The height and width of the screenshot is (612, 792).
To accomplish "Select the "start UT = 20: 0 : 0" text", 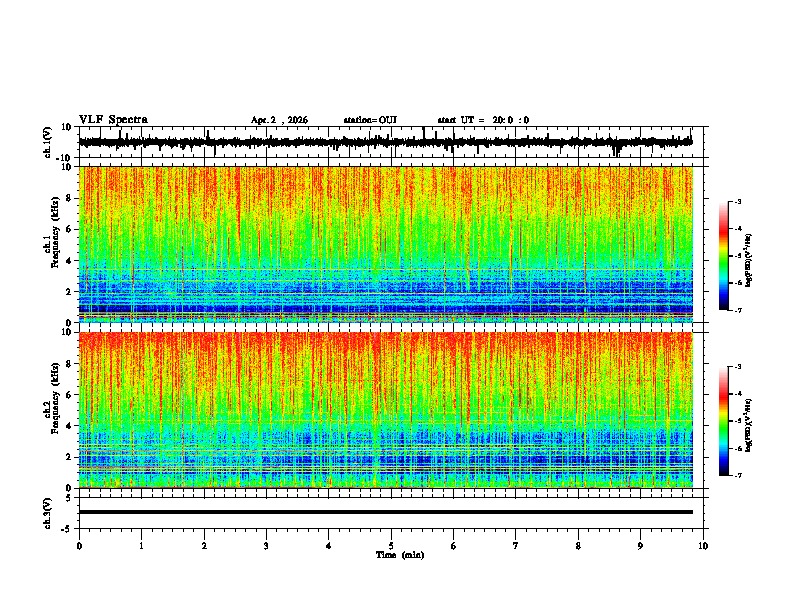I will 483,120.
